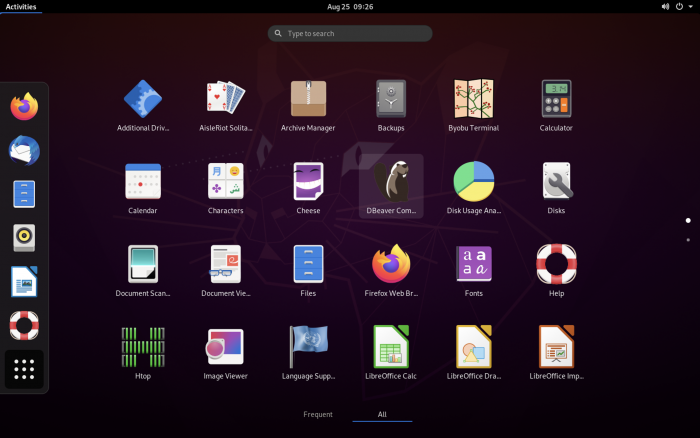The height and width of the screenshot is (438, 700).
Task: Select first app page indicator dot
Action: (x=688, y=220)
